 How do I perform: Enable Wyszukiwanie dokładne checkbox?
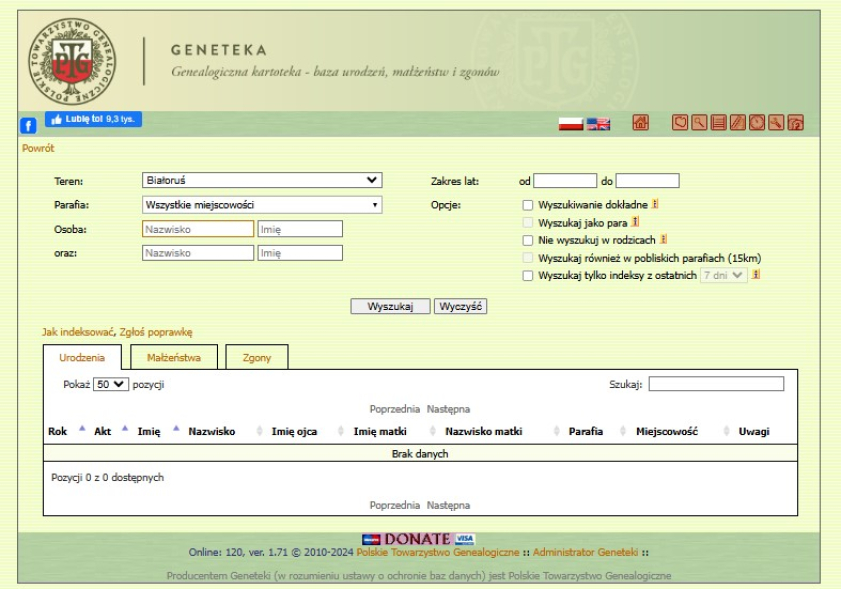pos(528,205)
